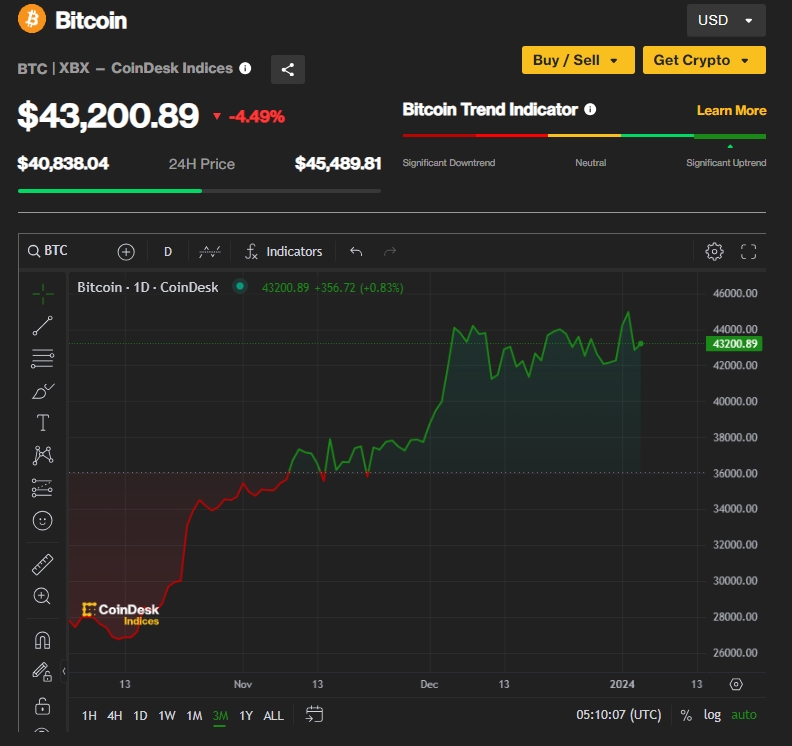Image resolution: width=792 pixels, height=746 pixels.
Task: Select the 1M time range
Action: [x=194, y=716]
